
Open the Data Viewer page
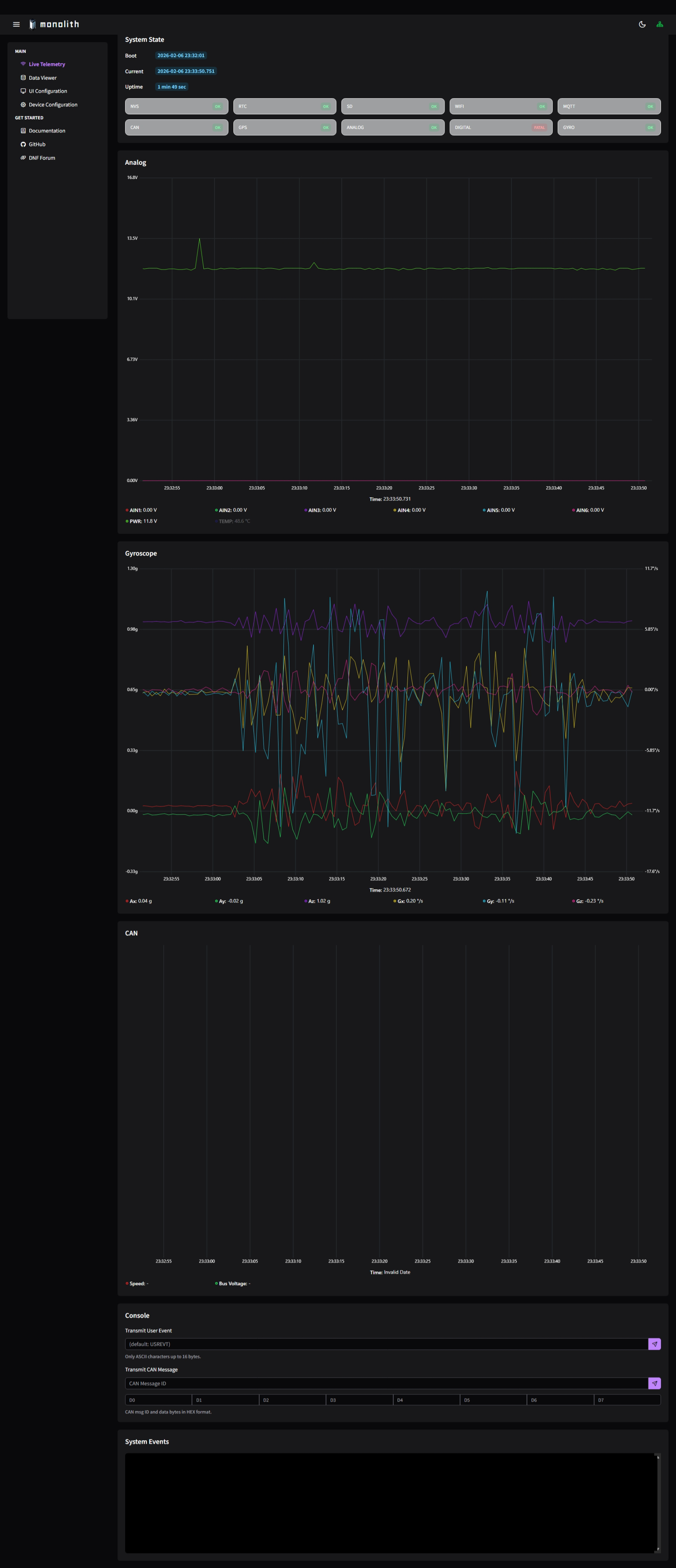[42, 78]
